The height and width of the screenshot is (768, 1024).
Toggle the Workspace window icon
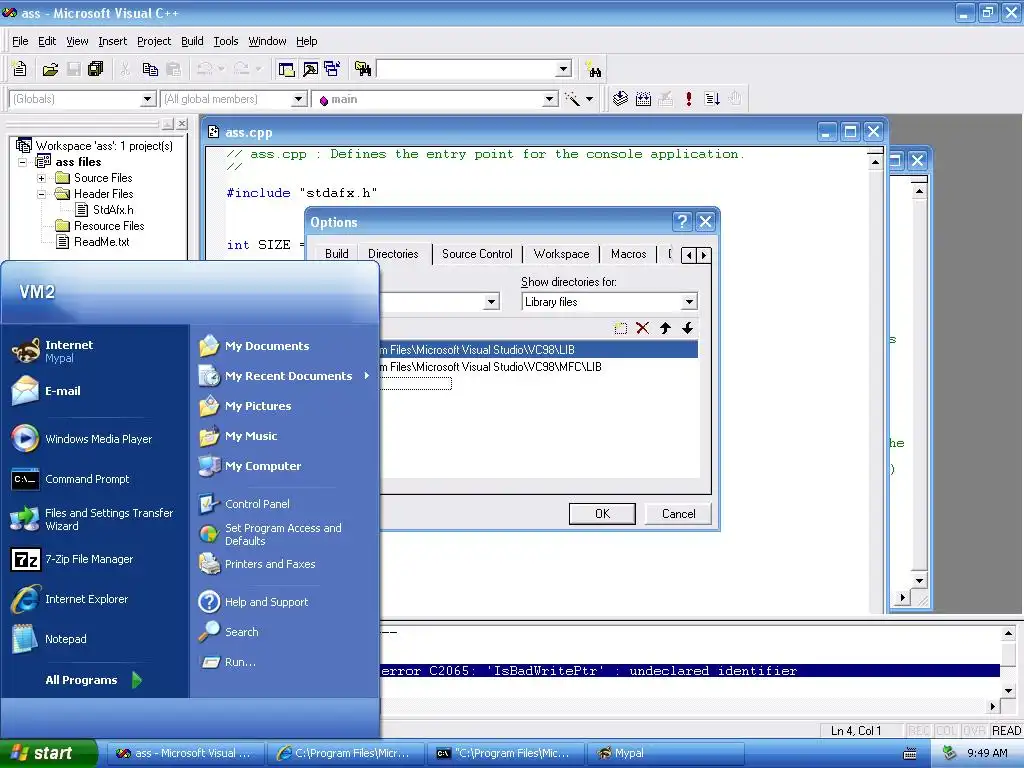pos(286,69)
